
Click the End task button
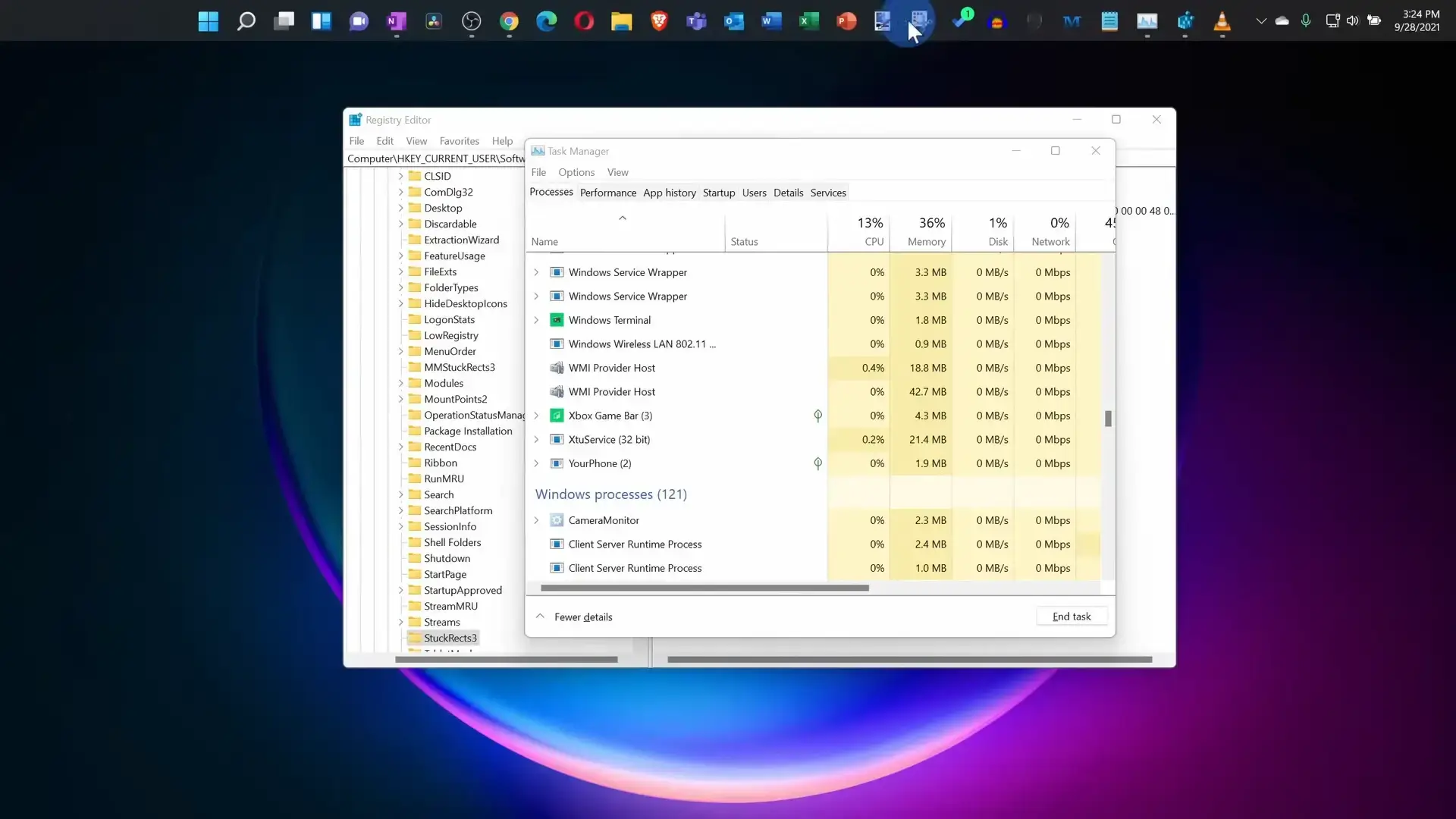(1071, 617)
